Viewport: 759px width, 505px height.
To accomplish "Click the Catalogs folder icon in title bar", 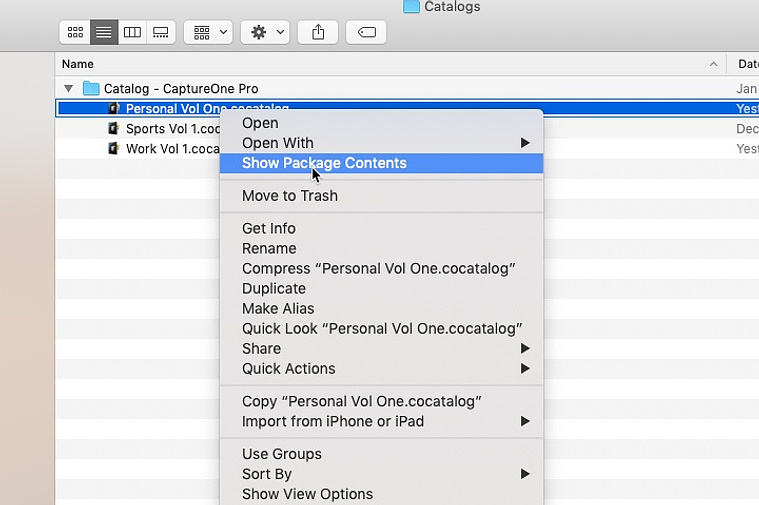I will (411, 6).
